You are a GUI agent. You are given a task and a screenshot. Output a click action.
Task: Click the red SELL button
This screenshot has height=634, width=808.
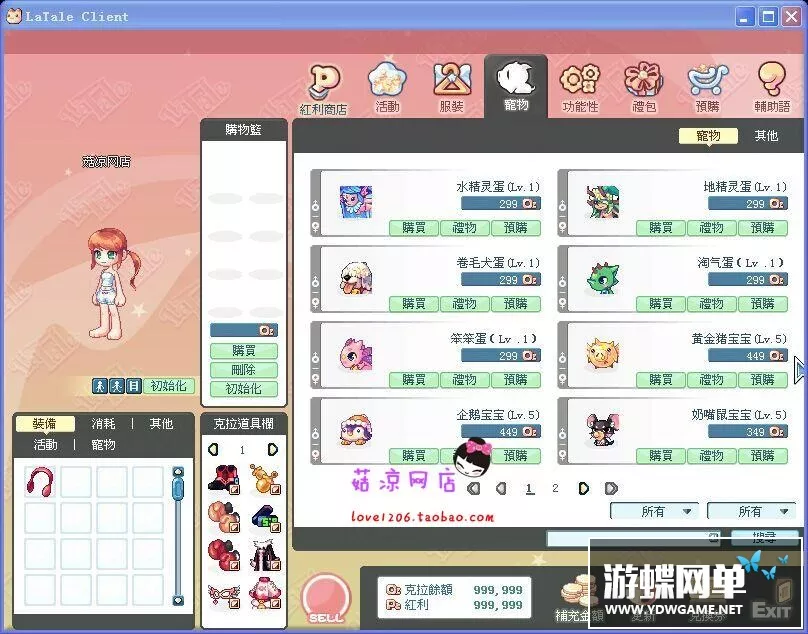click(x=326, y=599)
